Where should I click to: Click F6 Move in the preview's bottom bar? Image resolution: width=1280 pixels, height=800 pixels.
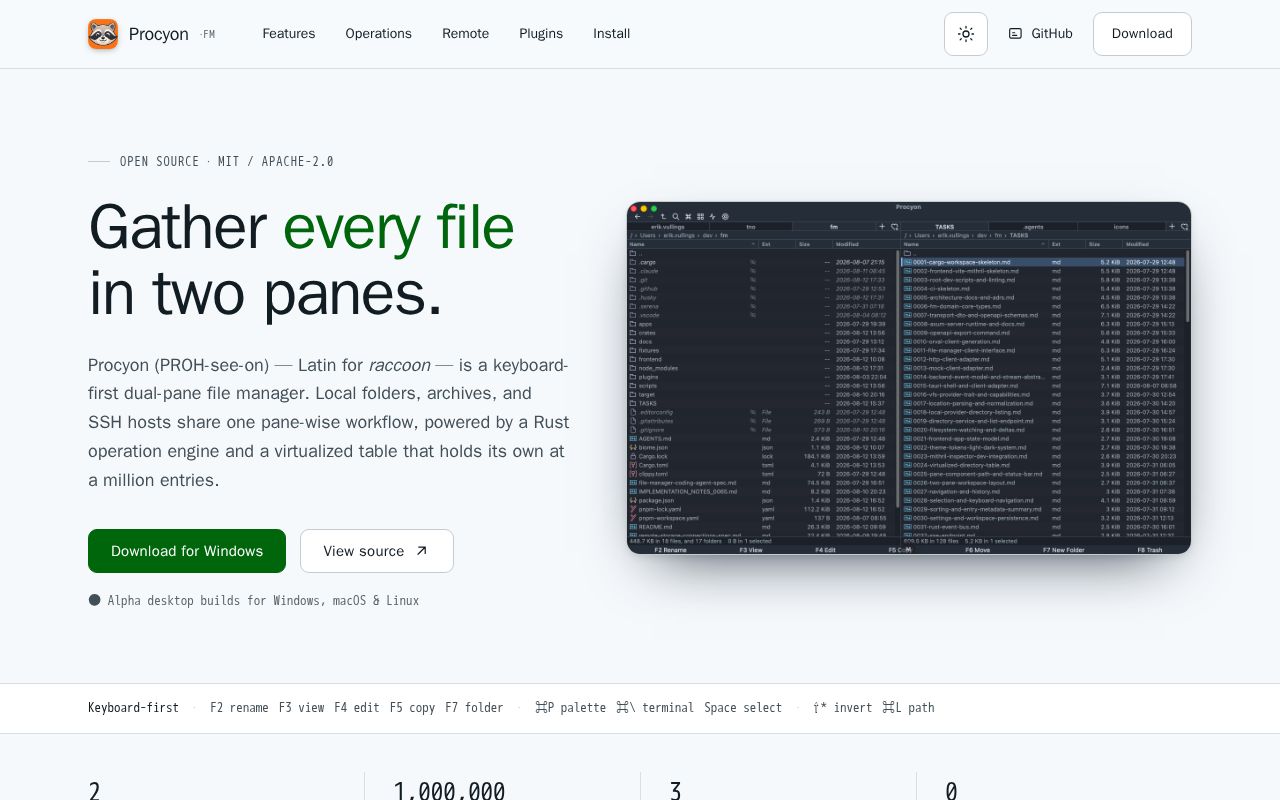tap(977, 550)
